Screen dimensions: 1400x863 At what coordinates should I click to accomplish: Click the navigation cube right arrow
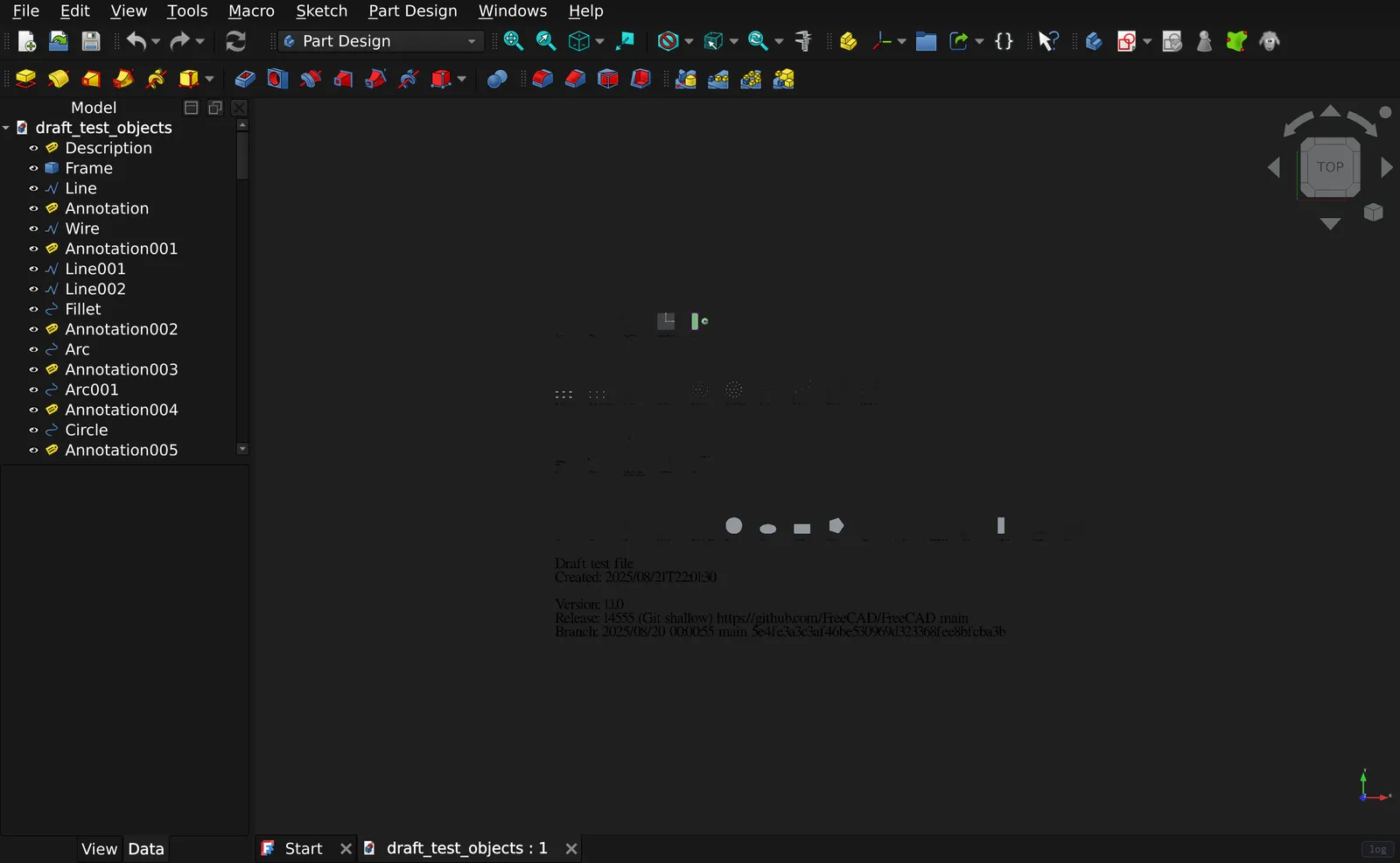click(x=1386, y=167)
